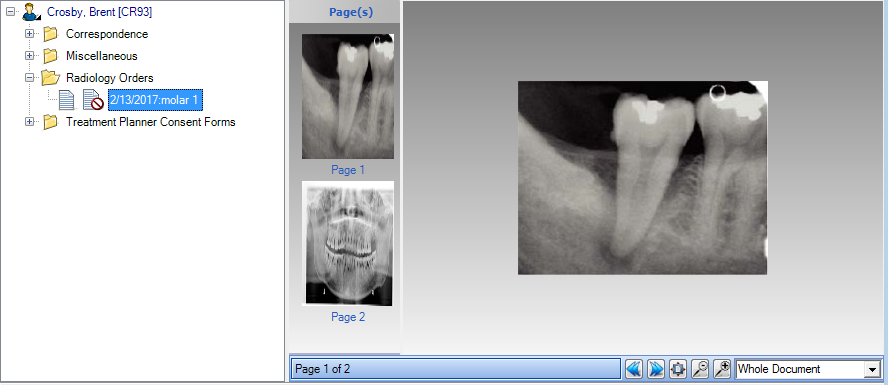
Task: Select the Page 2 panoramic x-ray thumbnail
Action: tap(348, 243)
